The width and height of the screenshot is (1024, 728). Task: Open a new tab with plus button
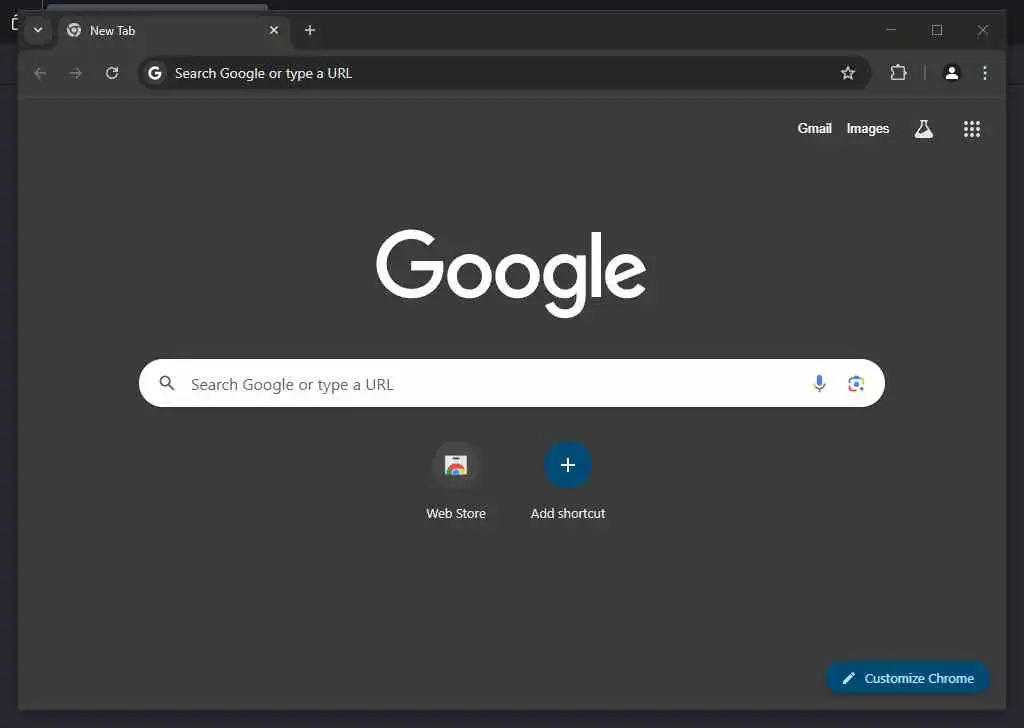click(x=310, y=30)
